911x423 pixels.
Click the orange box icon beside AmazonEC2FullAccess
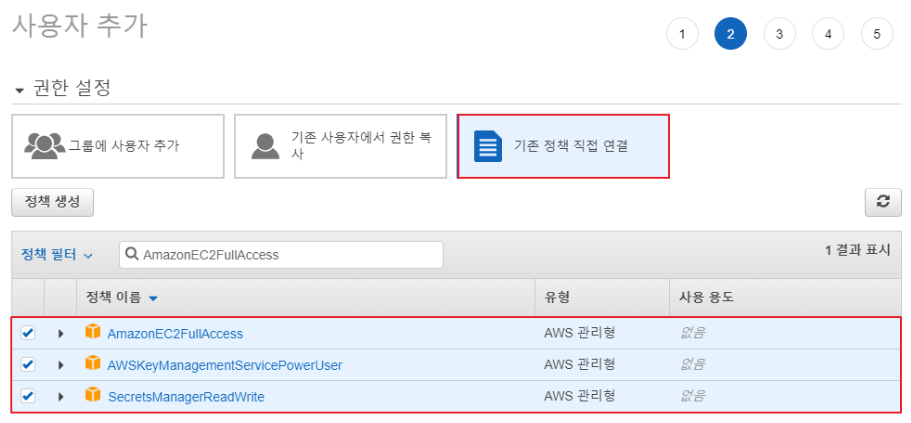[x=93, y=332]
